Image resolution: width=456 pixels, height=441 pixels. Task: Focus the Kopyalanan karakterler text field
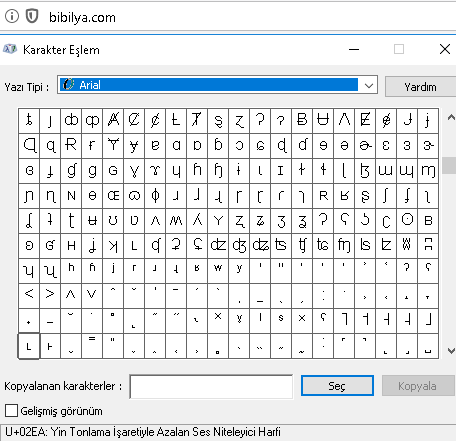click(x=211, y=386)
